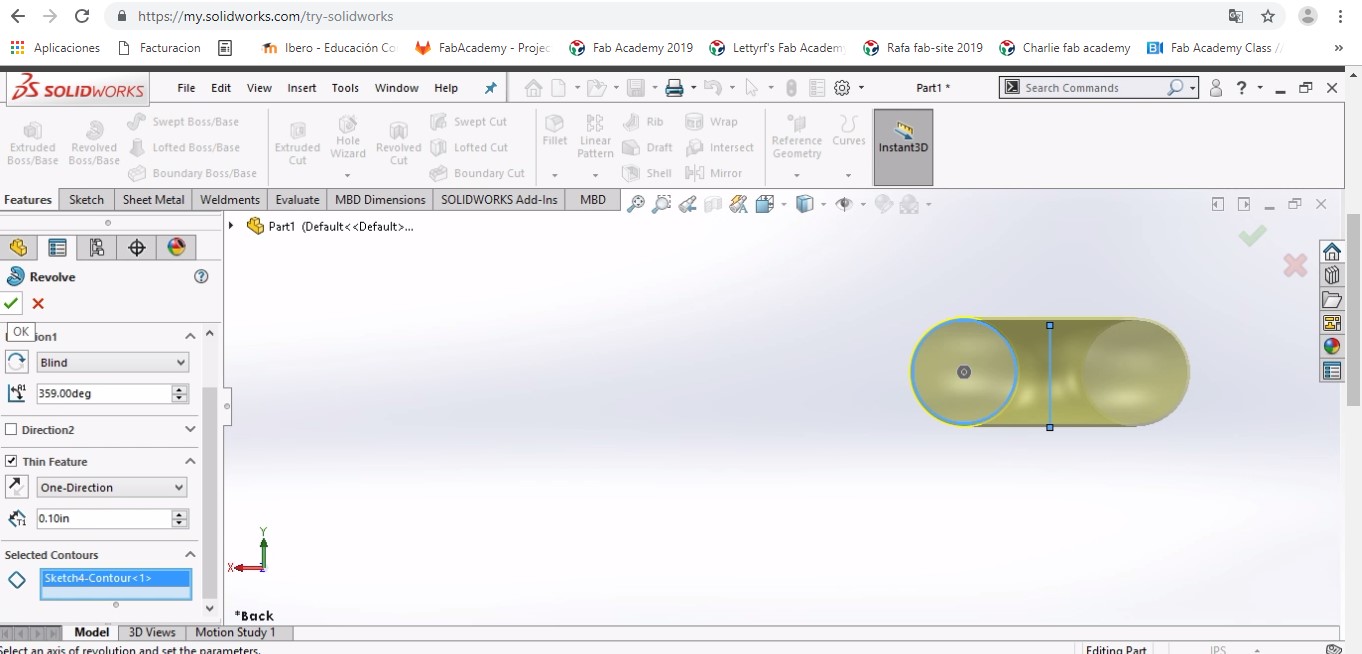
Task: Switch to the 3D Views tab
Action: [x=152, y=632]
